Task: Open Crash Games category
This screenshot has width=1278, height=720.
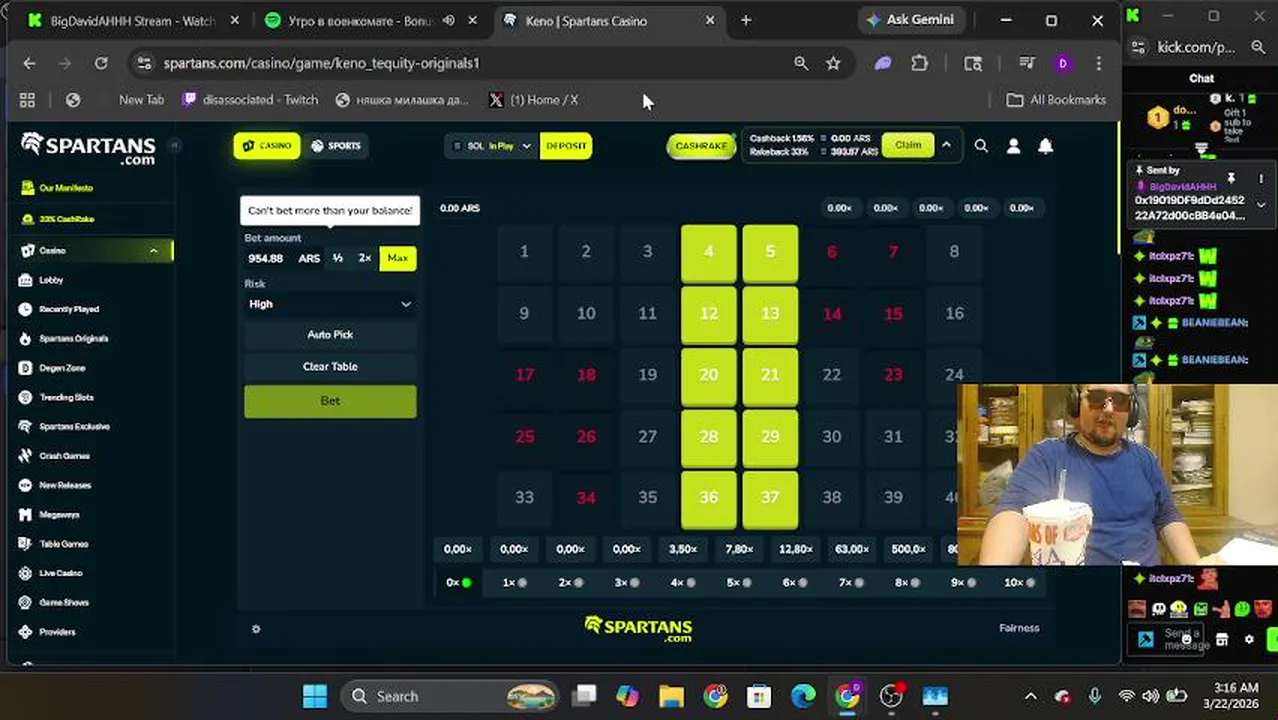Action: [x=64, y=456]
